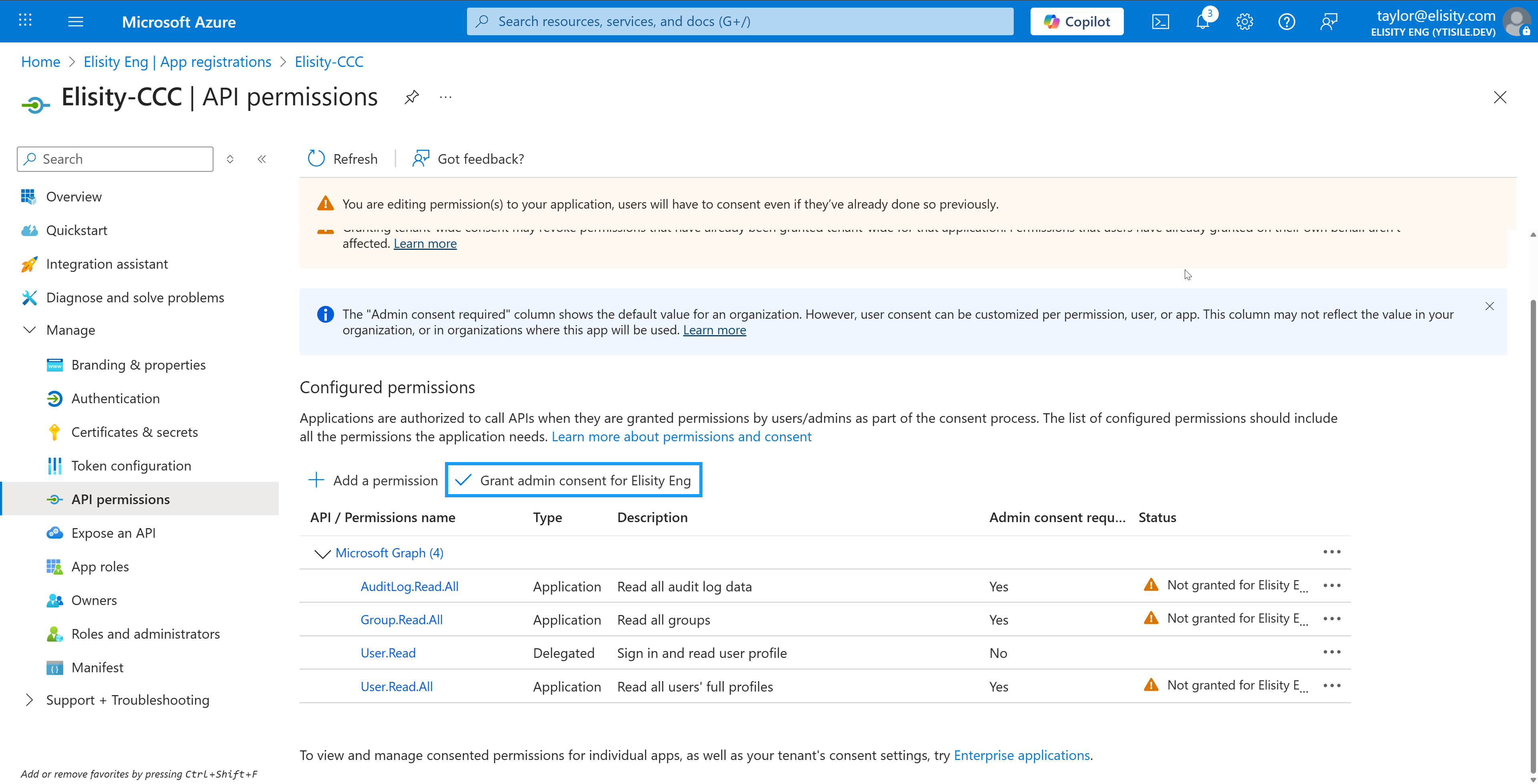Open the Copilot button
The image size is (1538, 784).
coord(1077,22)
